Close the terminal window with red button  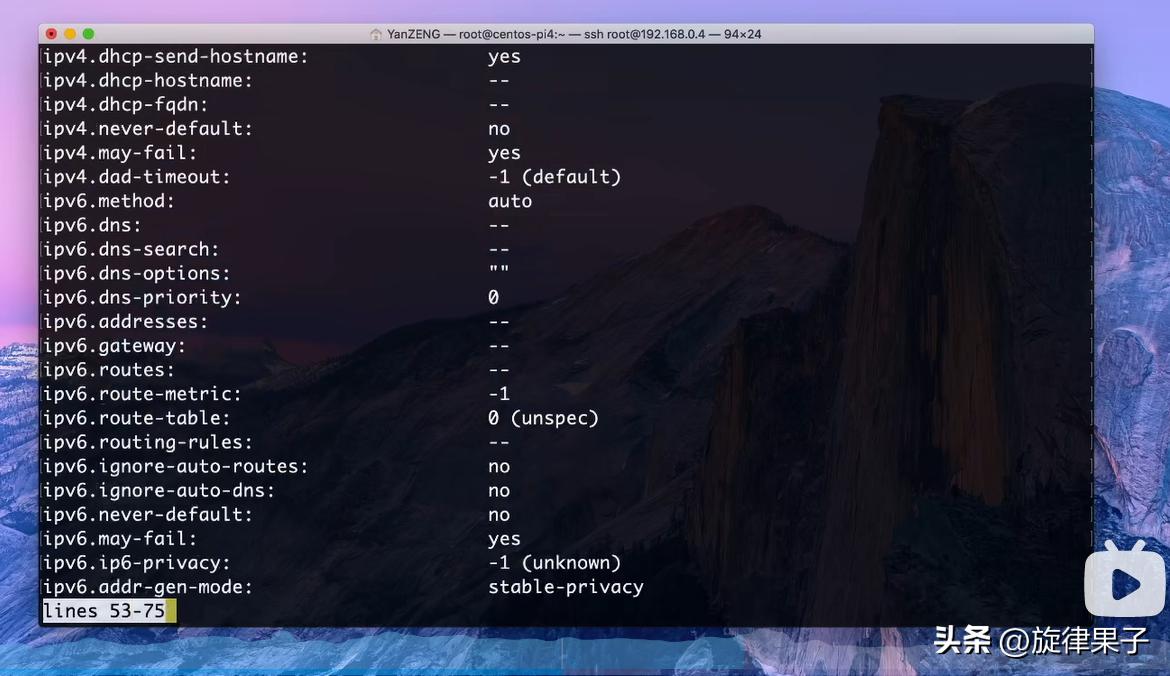point(52,34)
